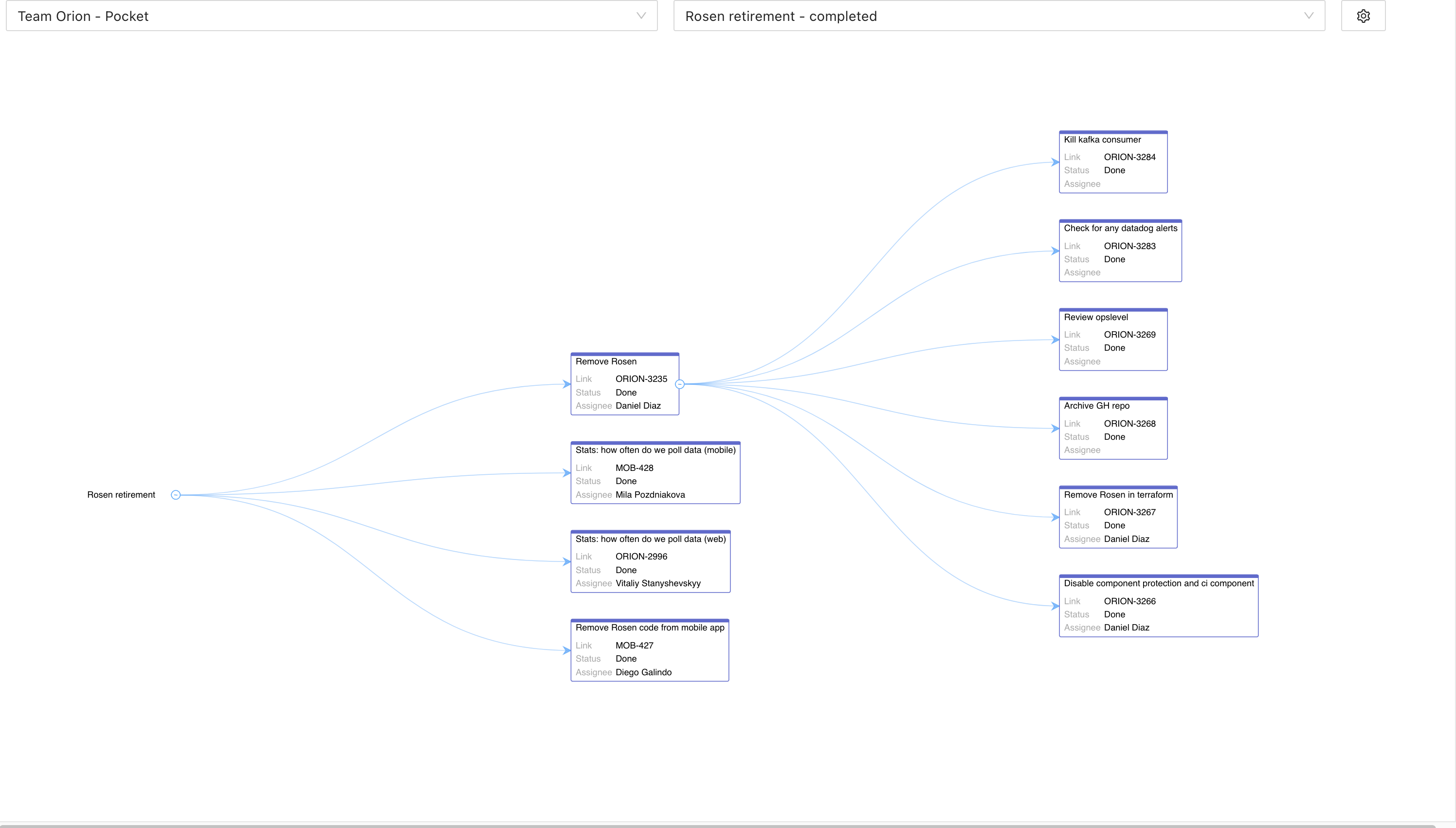Screen dimensions: 1456x828
Task: Click assignee Mila Pozdniakova on MOB-428 card
Action: click(x=650, y=494)
